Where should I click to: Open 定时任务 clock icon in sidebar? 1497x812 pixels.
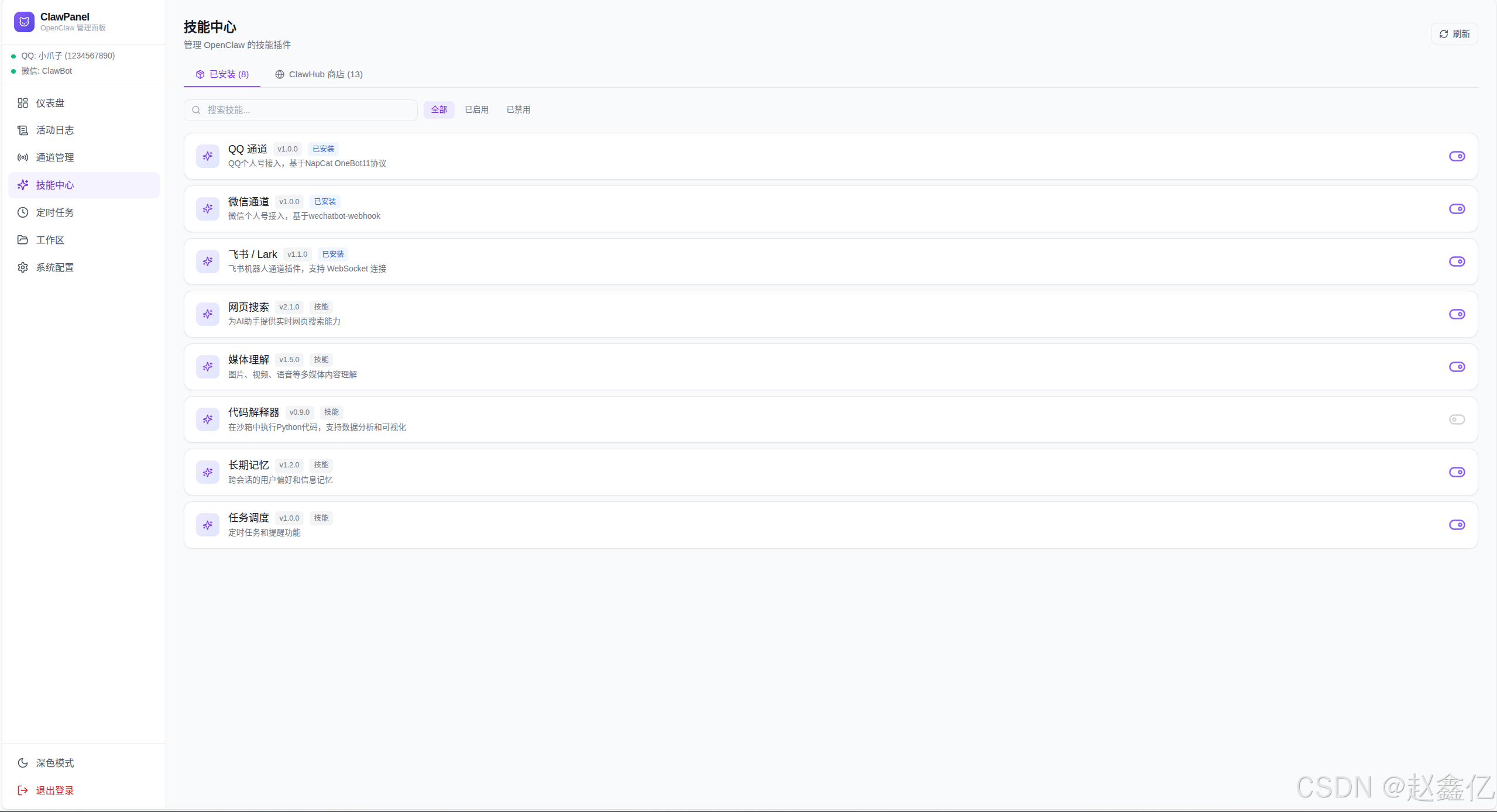tap(23, 212)
